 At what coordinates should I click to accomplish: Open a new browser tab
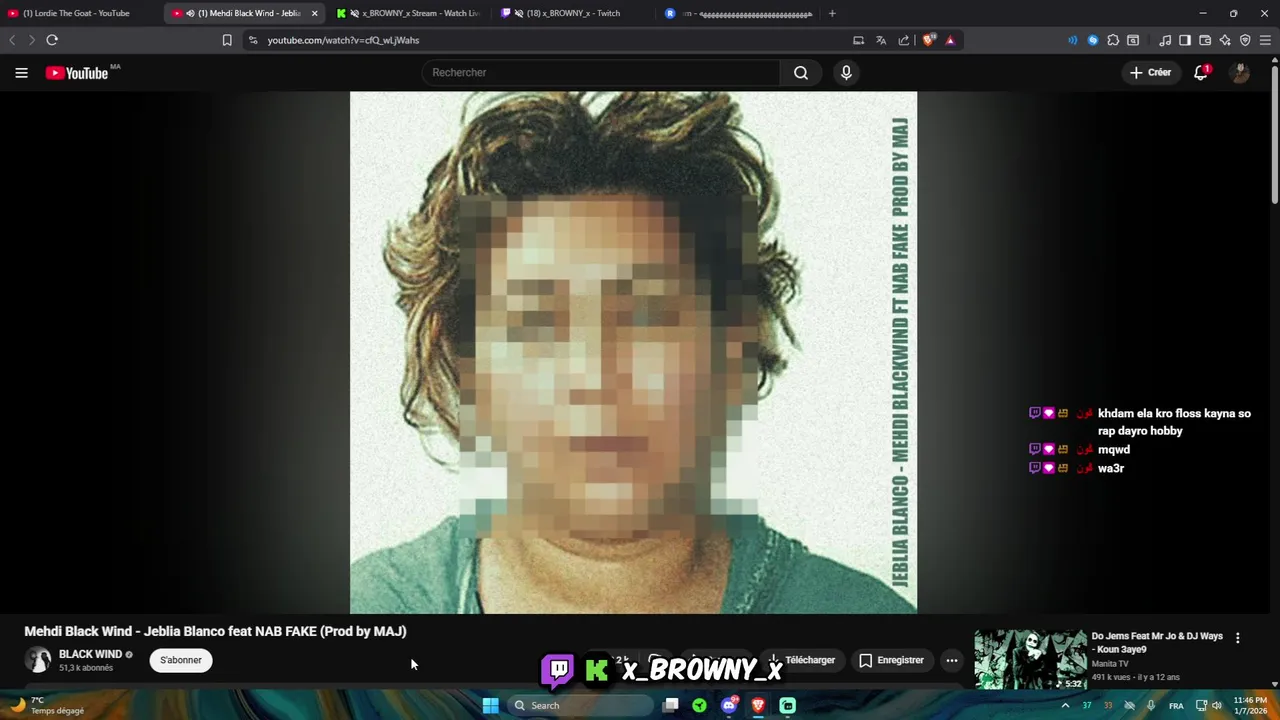[832, 13]
